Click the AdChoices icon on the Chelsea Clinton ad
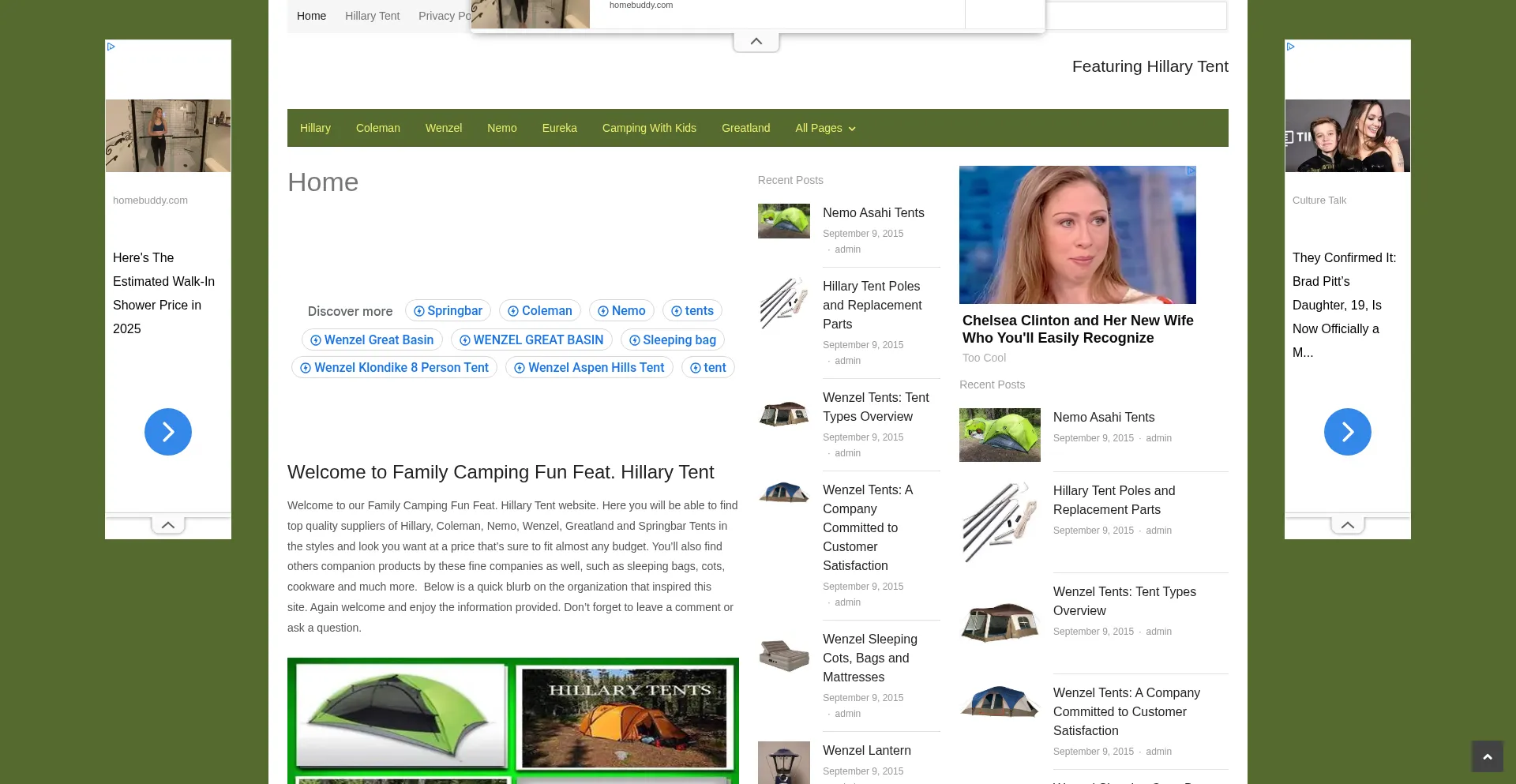This screenshot has height=784, width=1516. tap(1191, 171)
